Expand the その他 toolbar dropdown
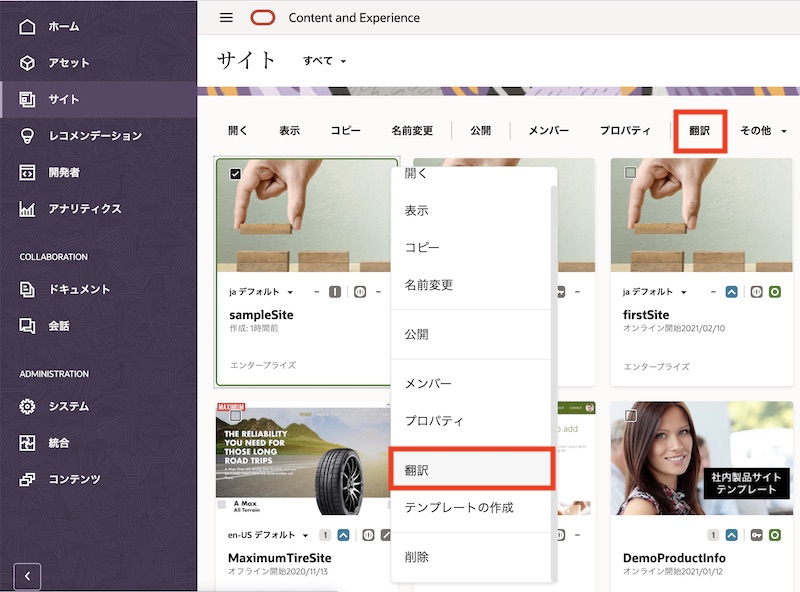The height and width of the screenshot is (592, 800). point(763,131)
